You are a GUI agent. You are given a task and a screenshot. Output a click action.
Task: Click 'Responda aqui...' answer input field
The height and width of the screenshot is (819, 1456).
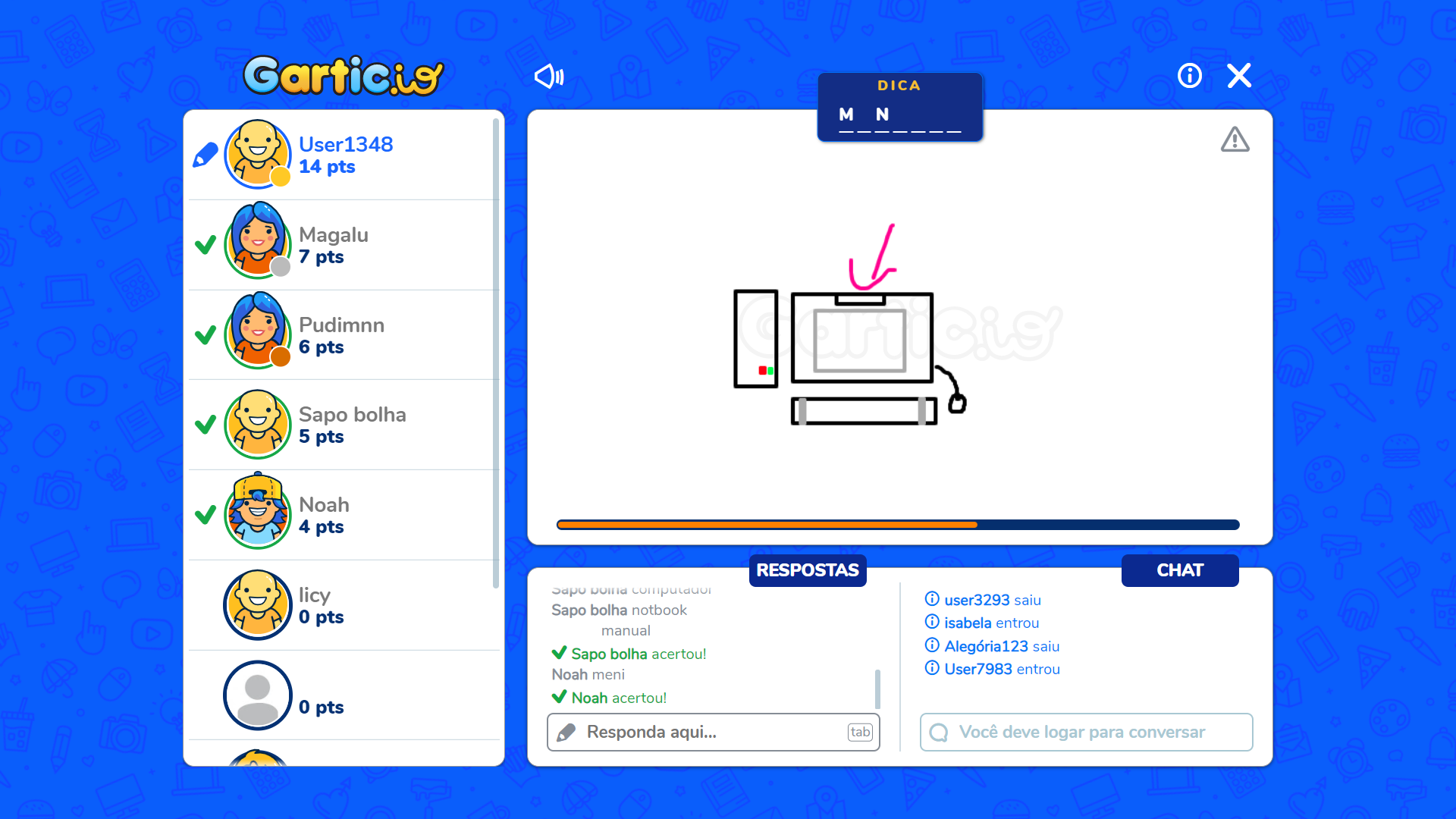pyautogui.click(x=713, y=732)
